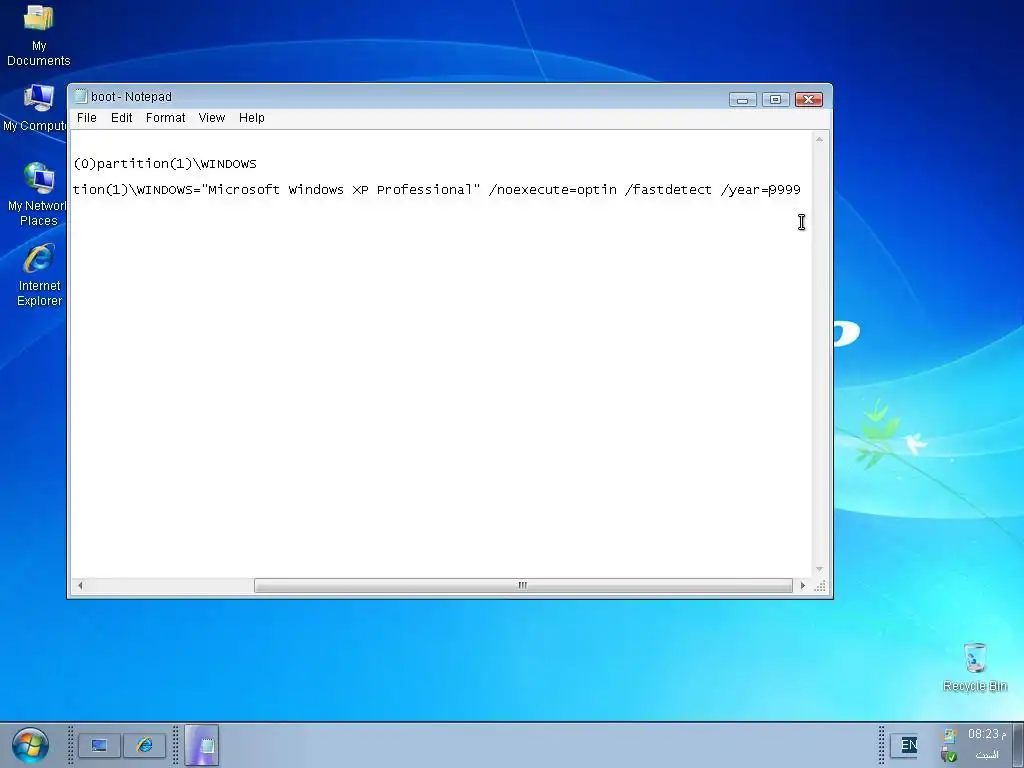Select My Computer desktop icon
This screenshot has width=1024, height=768.
[x=36, y=108]
